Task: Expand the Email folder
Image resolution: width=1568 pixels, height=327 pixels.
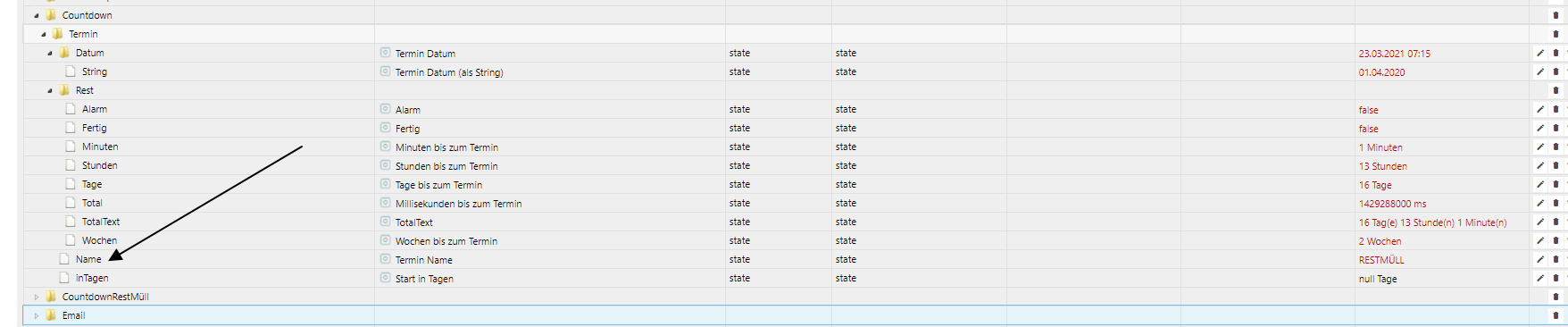Action: coord(37,315)
